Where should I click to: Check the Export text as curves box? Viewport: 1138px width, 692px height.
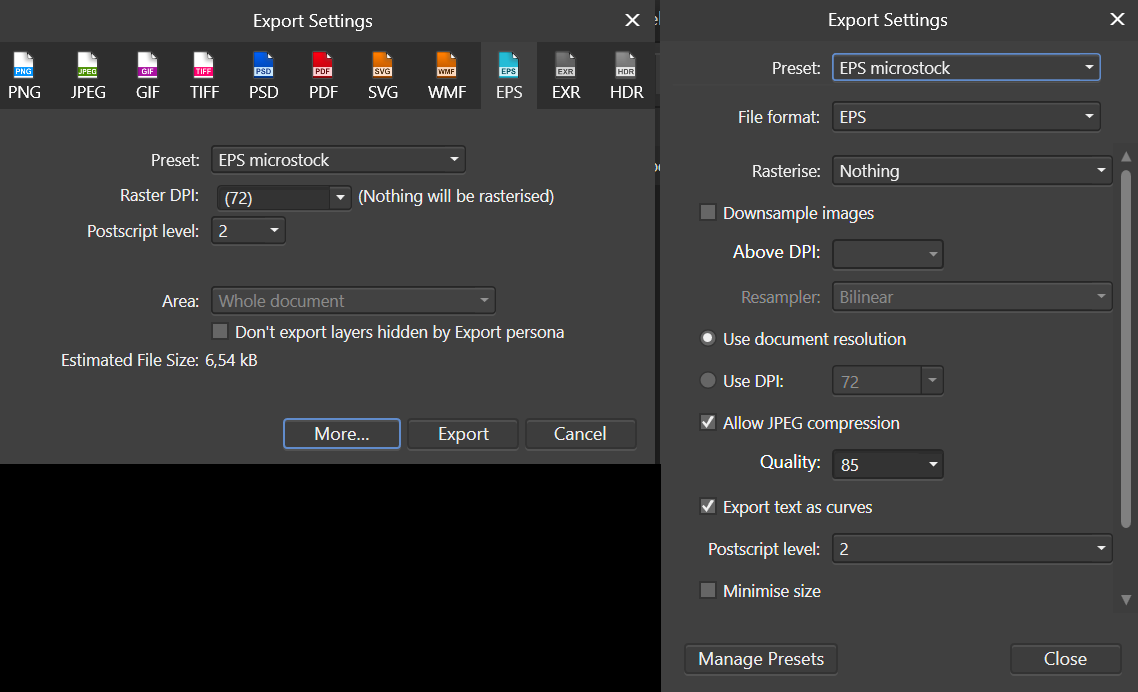pos(707,506)
